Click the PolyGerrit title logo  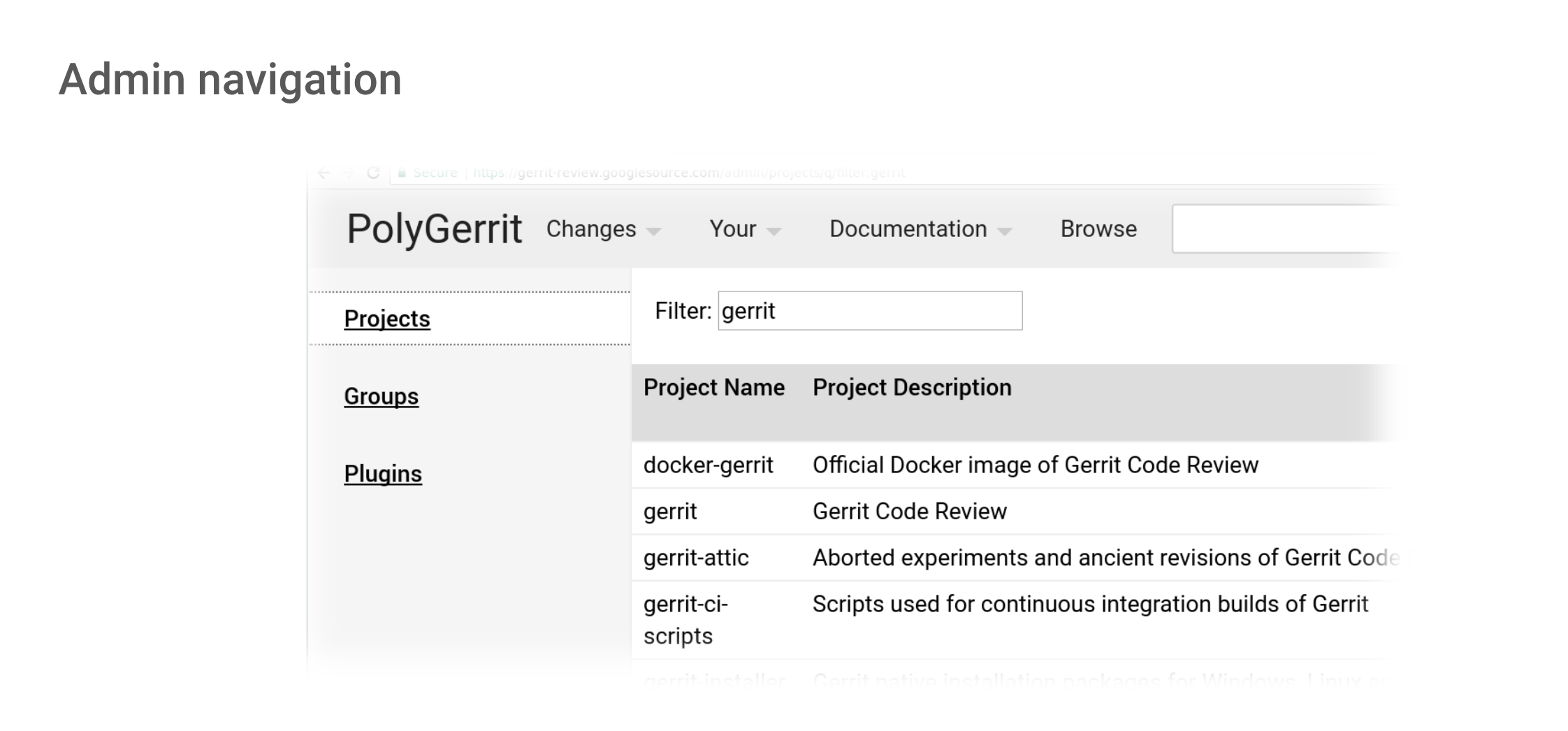pyautogui.click(x=434, y=229)
